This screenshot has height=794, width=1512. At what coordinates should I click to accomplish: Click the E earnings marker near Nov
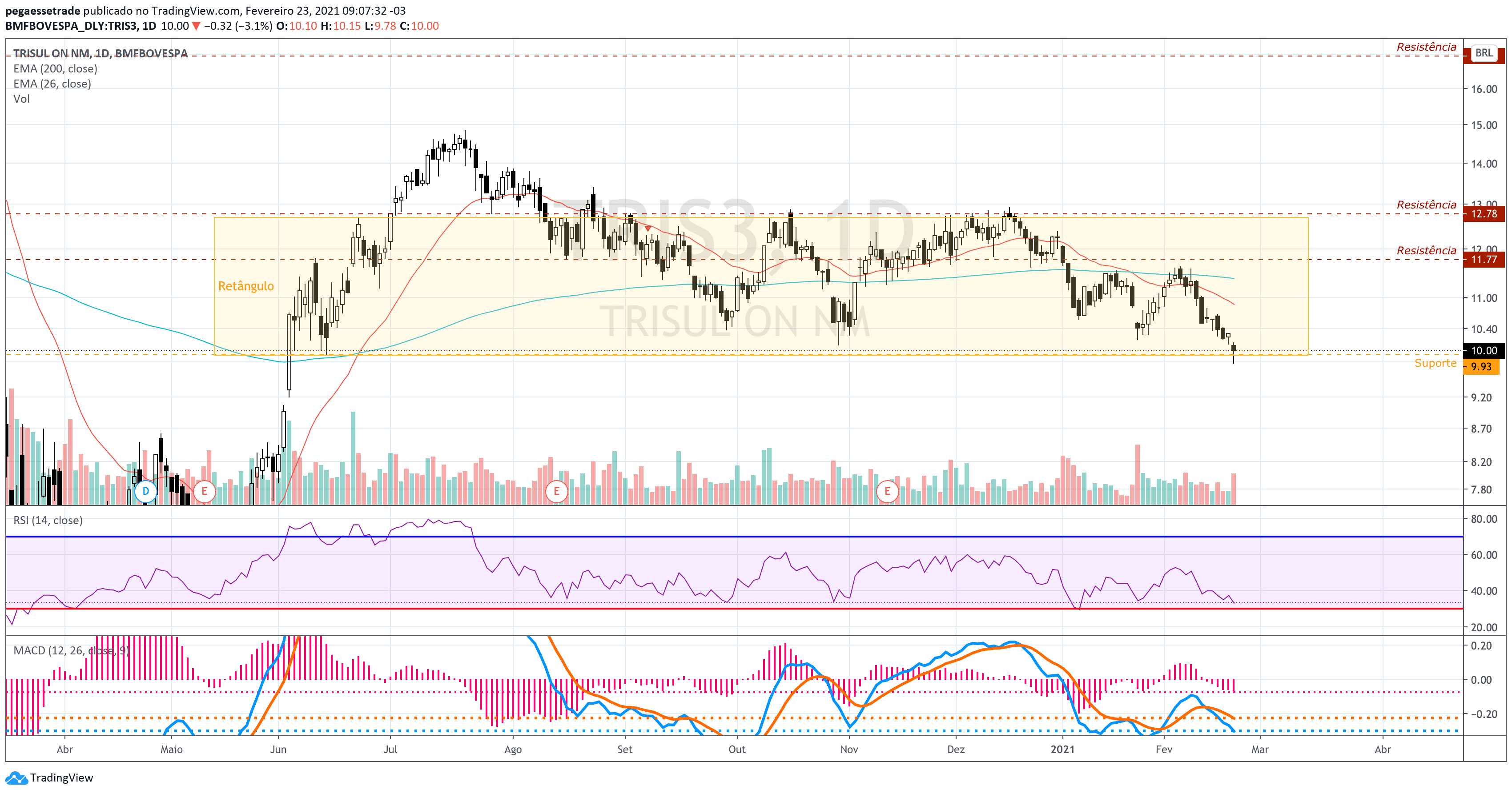(x=887, y=491)
